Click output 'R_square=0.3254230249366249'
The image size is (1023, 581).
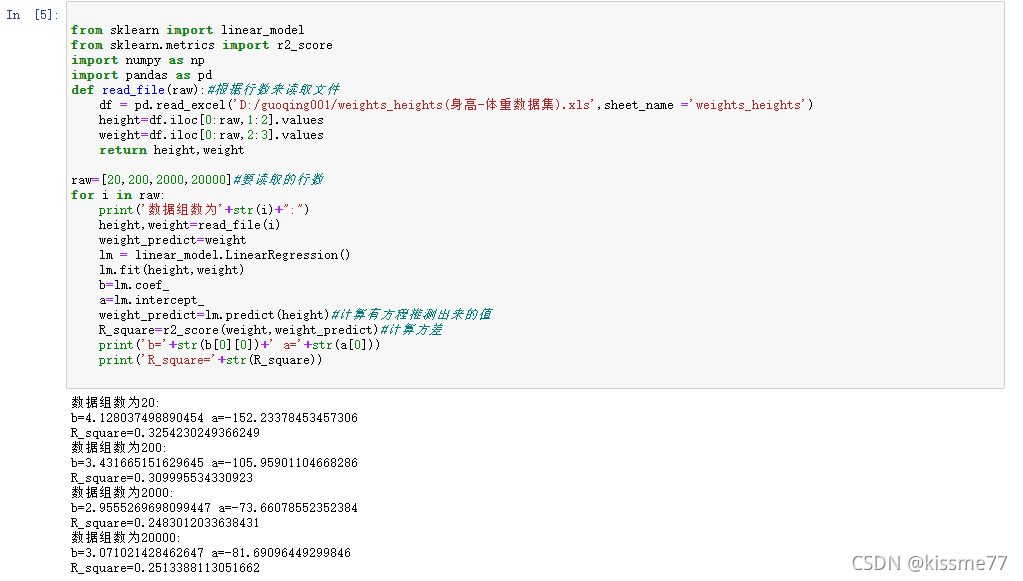point(165,433)
